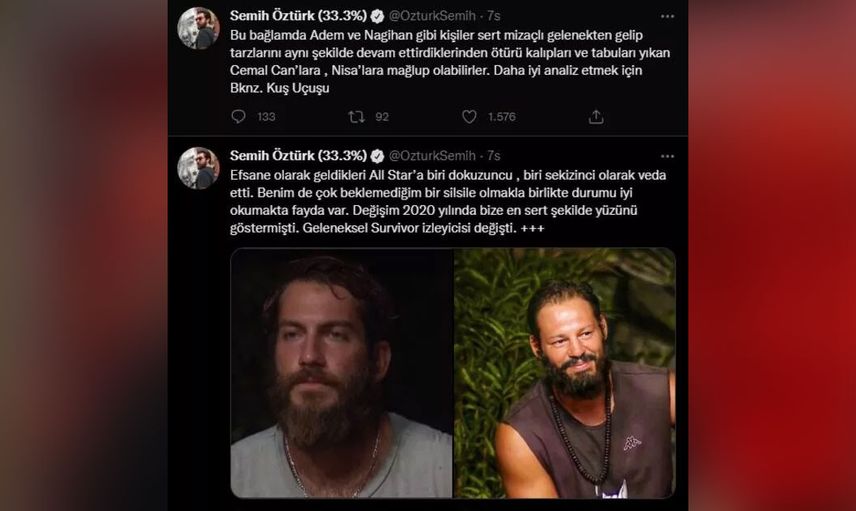This screenshot has width=856, height=511.
Task: Open the three-dot menu of first tweet
Action: click(667, 16)
